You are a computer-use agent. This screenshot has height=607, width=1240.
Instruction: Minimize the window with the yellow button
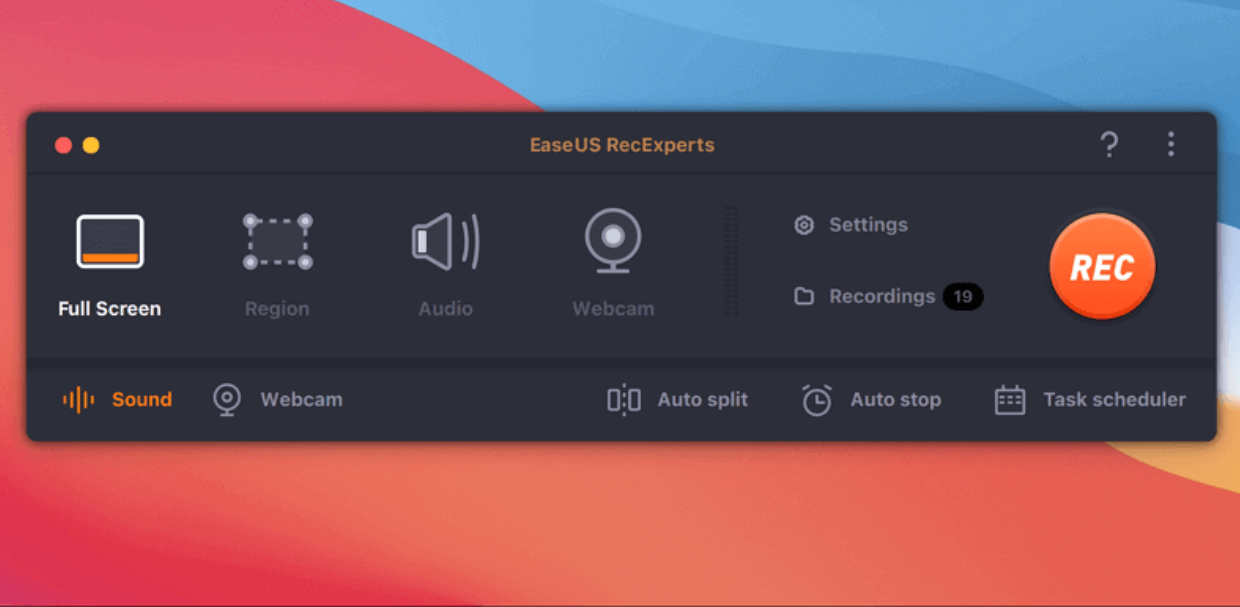coord(91,145)
